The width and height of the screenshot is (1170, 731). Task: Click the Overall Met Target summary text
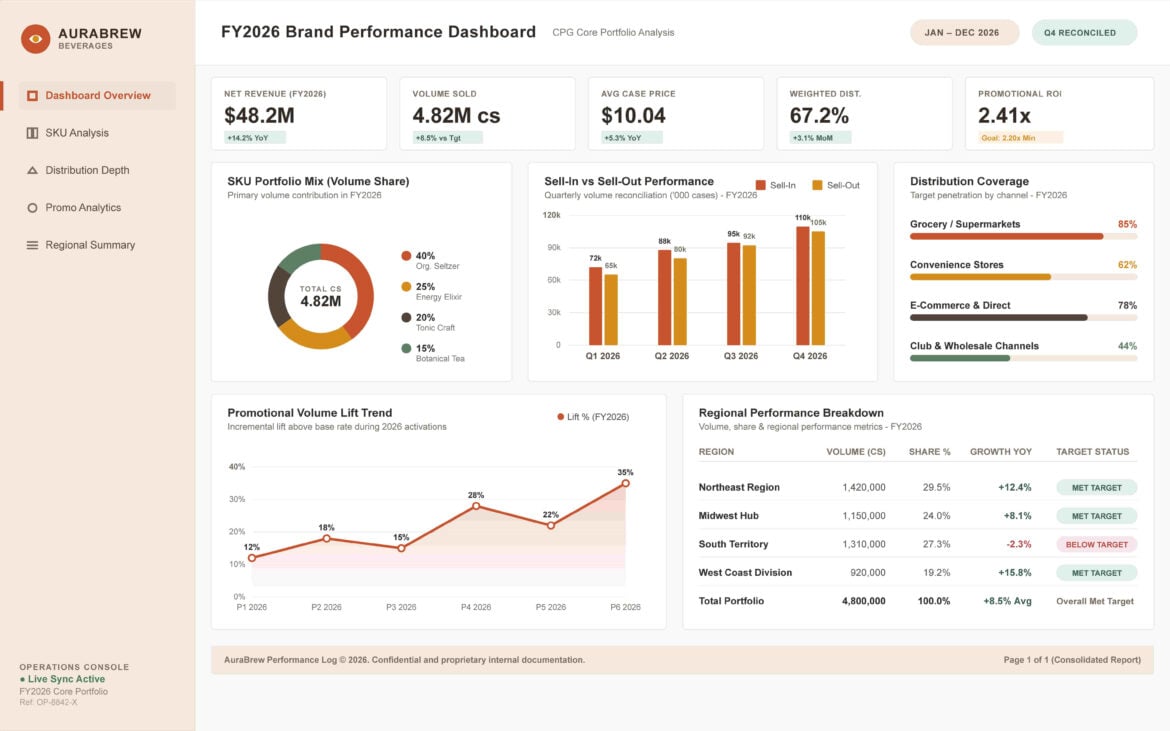coord(1095,601)
